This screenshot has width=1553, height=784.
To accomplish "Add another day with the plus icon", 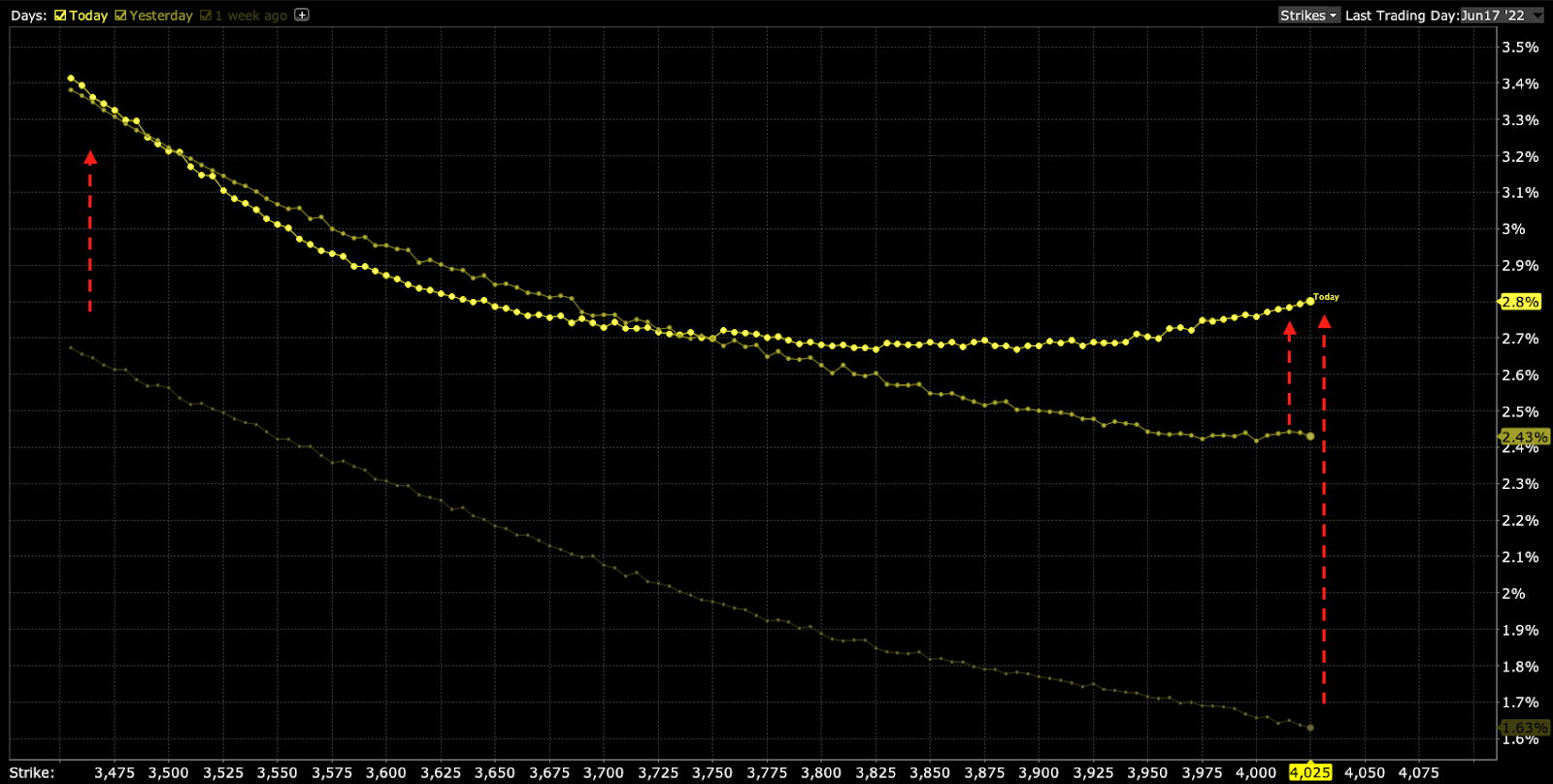I will (x=302, y=15).
